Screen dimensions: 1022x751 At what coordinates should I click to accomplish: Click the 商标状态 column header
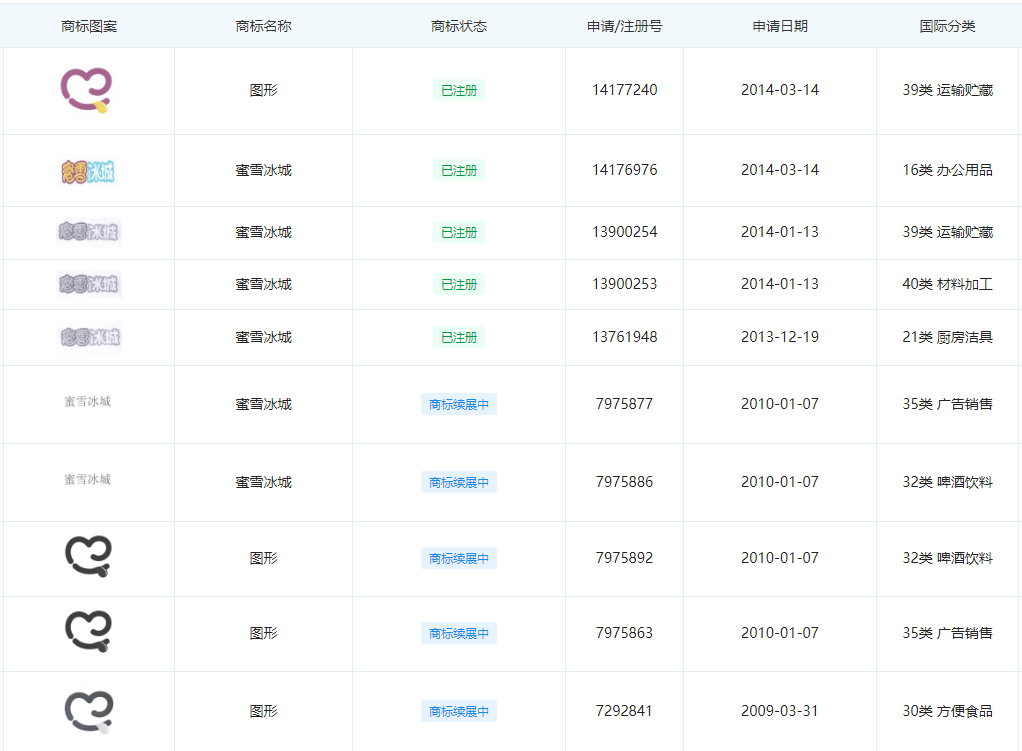click(459, 26)
